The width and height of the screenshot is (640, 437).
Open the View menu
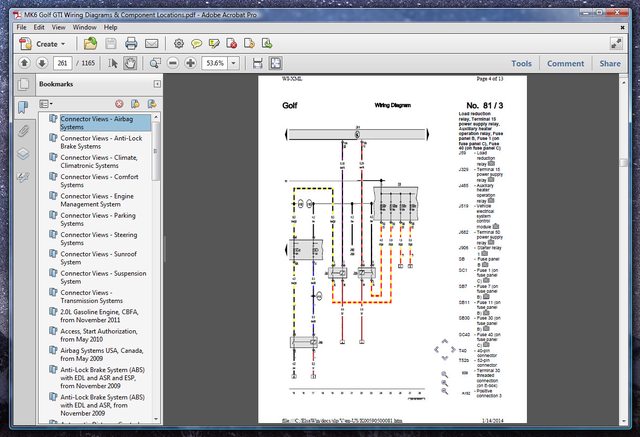[x=61, y=27]
